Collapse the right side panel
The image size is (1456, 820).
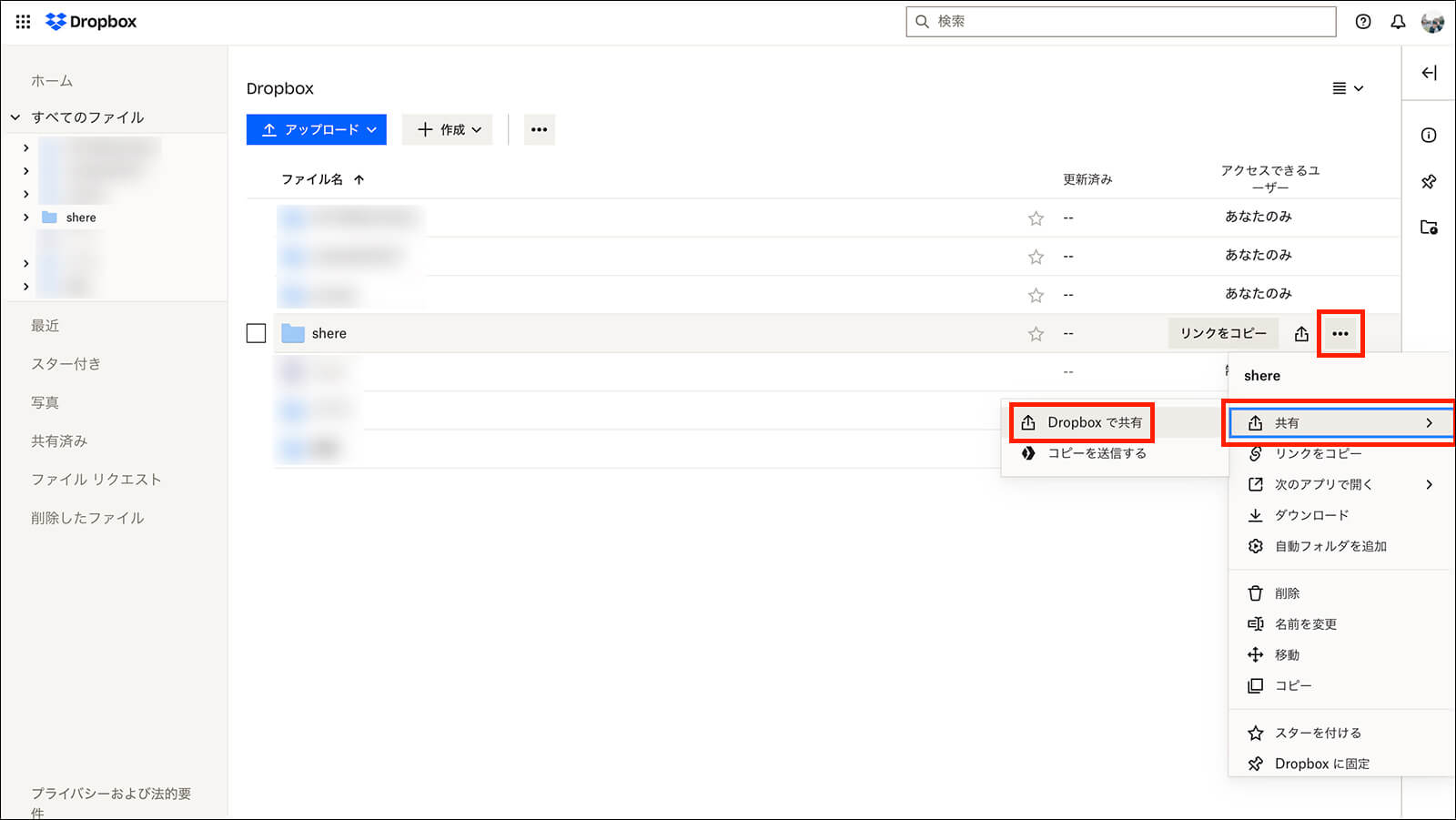pyautogui.click(x=1430, y=73)
